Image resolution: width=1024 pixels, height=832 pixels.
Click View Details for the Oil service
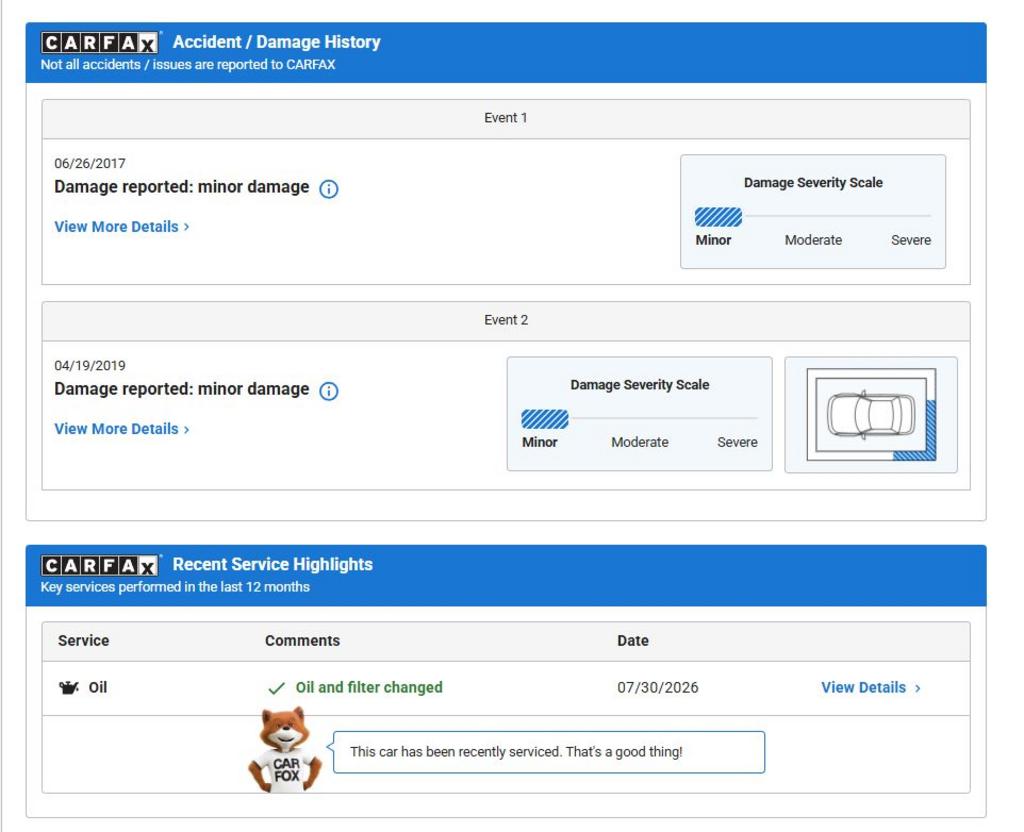pos(871,688)
